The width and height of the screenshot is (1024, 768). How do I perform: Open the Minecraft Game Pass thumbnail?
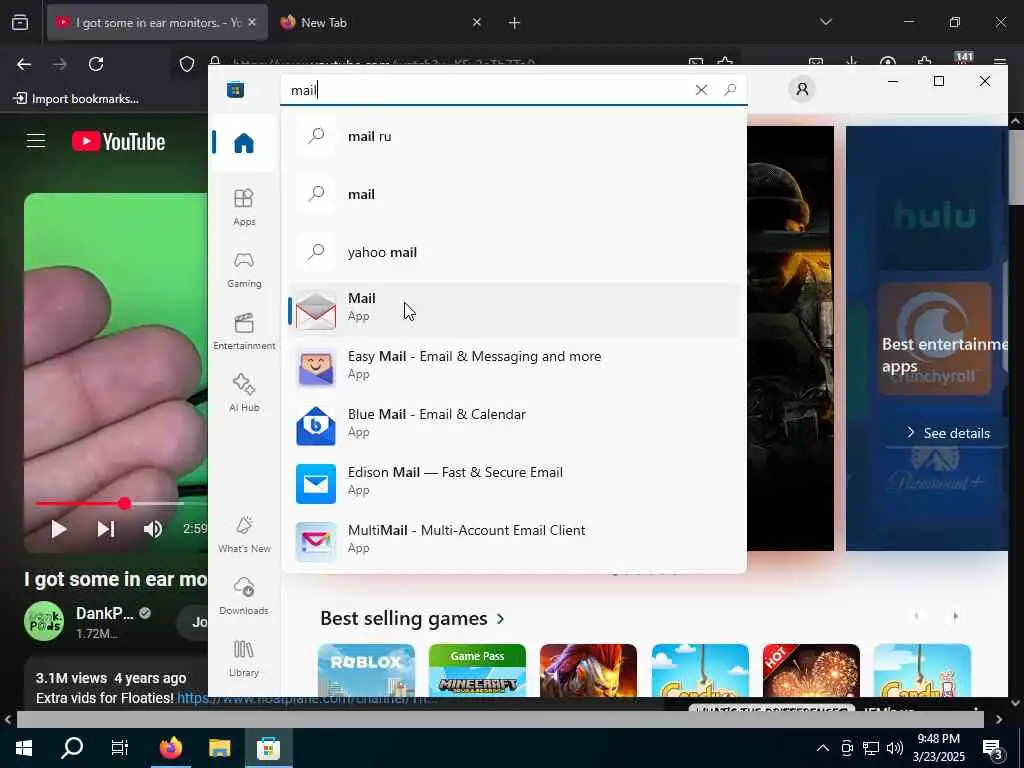477,670
